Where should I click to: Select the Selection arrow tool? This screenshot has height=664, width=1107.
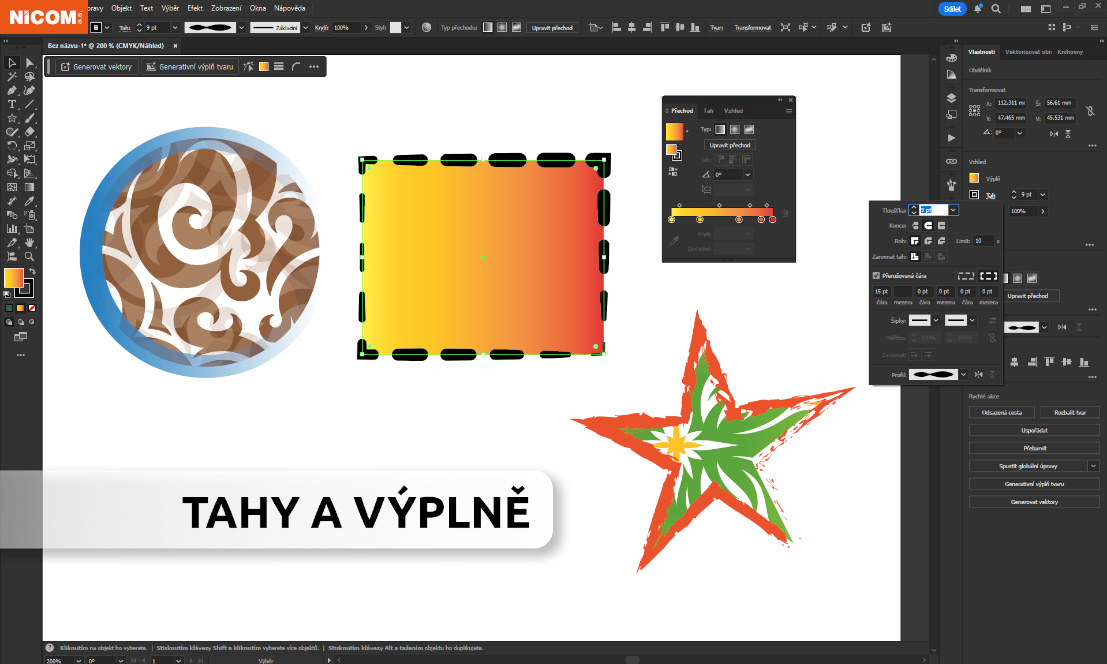coord(12,63)
